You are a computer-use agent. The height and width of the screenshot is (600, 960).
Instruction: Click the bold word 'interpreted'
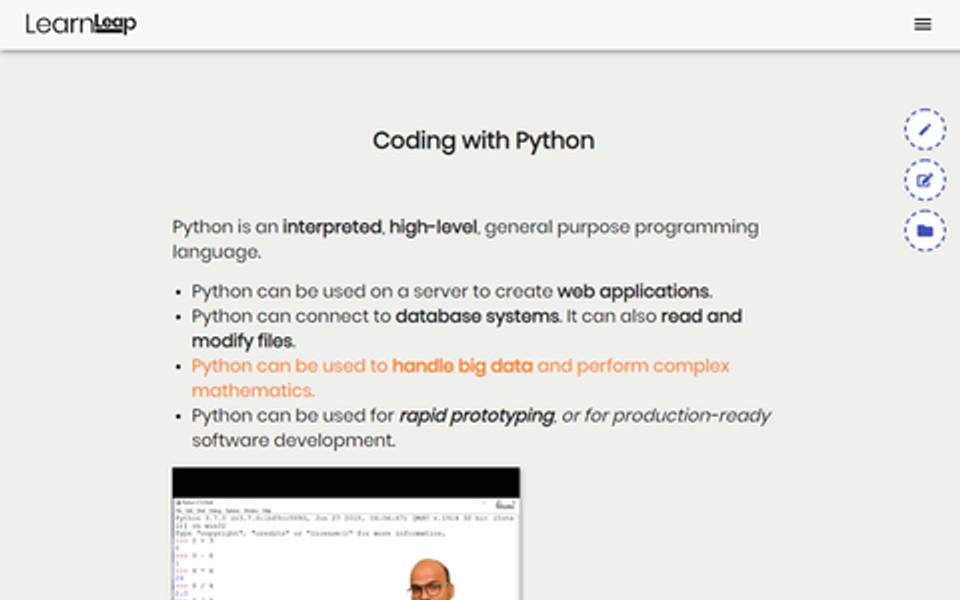[x=332, y=227]
